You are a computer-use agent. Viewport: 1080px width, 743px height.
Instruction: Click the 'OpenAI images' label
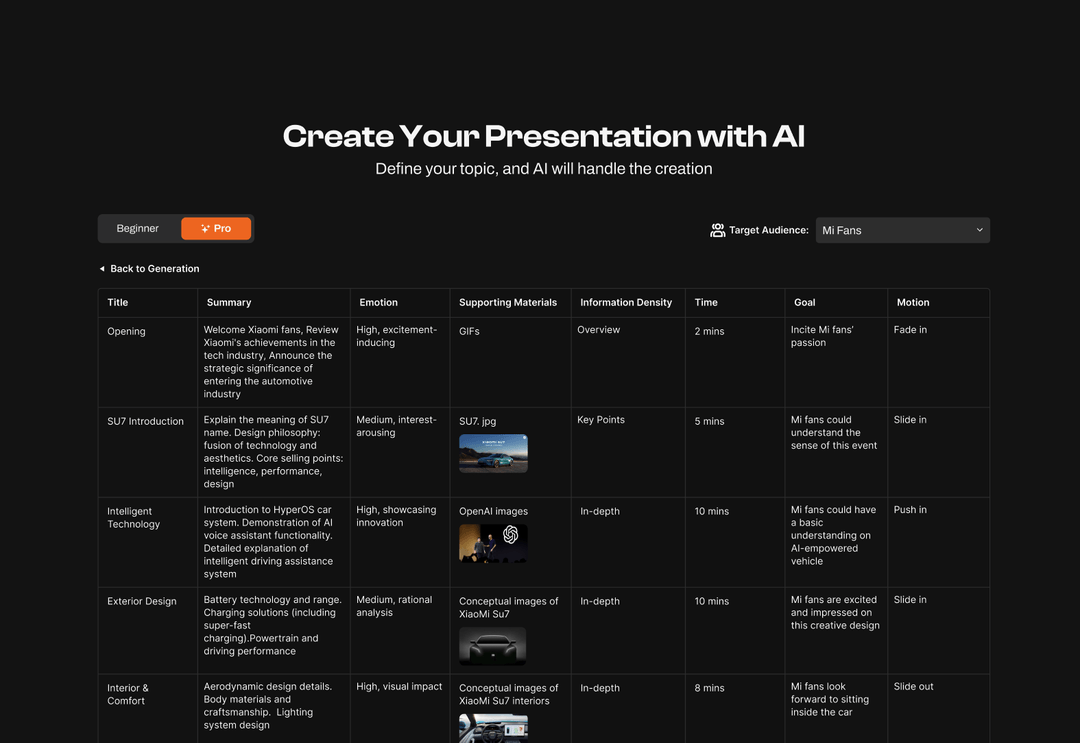493,512
